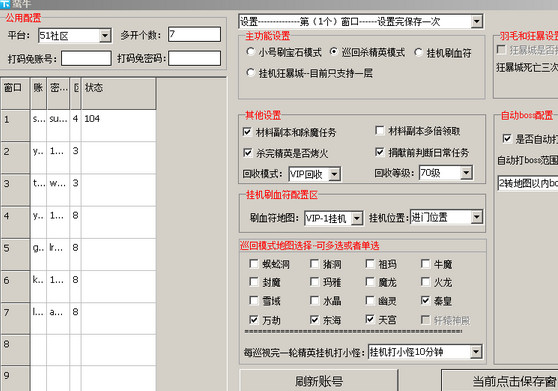Click the app icon in title bar

tap(5, 4)
